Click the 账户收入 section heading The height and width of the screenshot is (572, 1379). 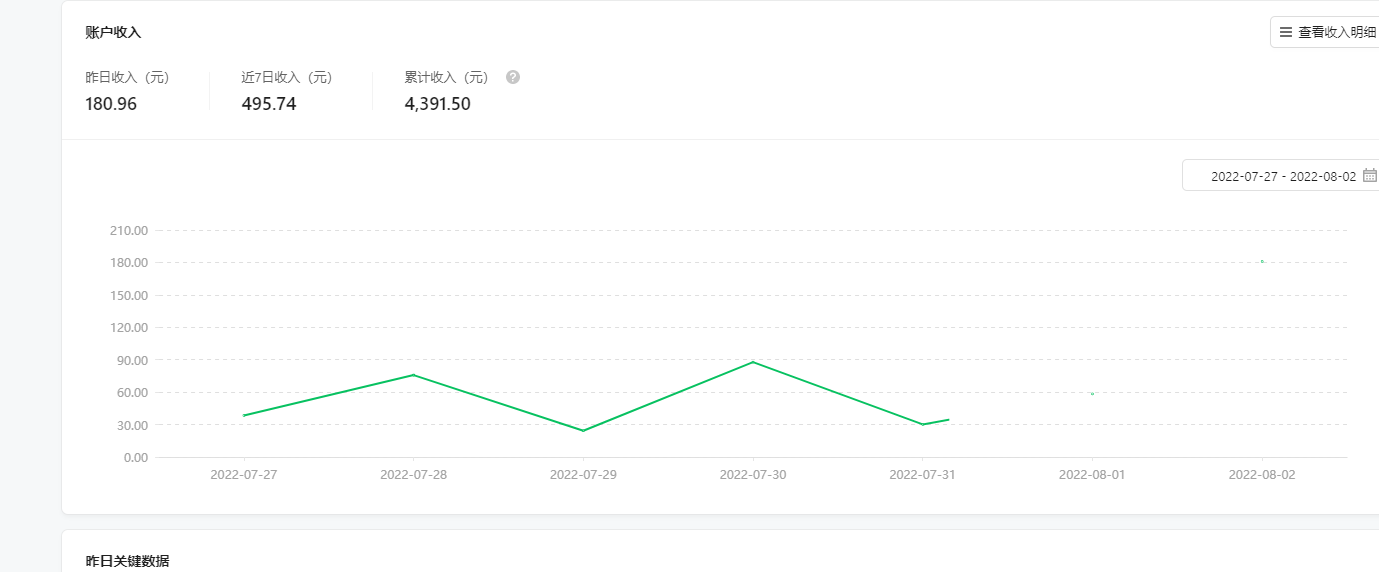pos(113,32)
